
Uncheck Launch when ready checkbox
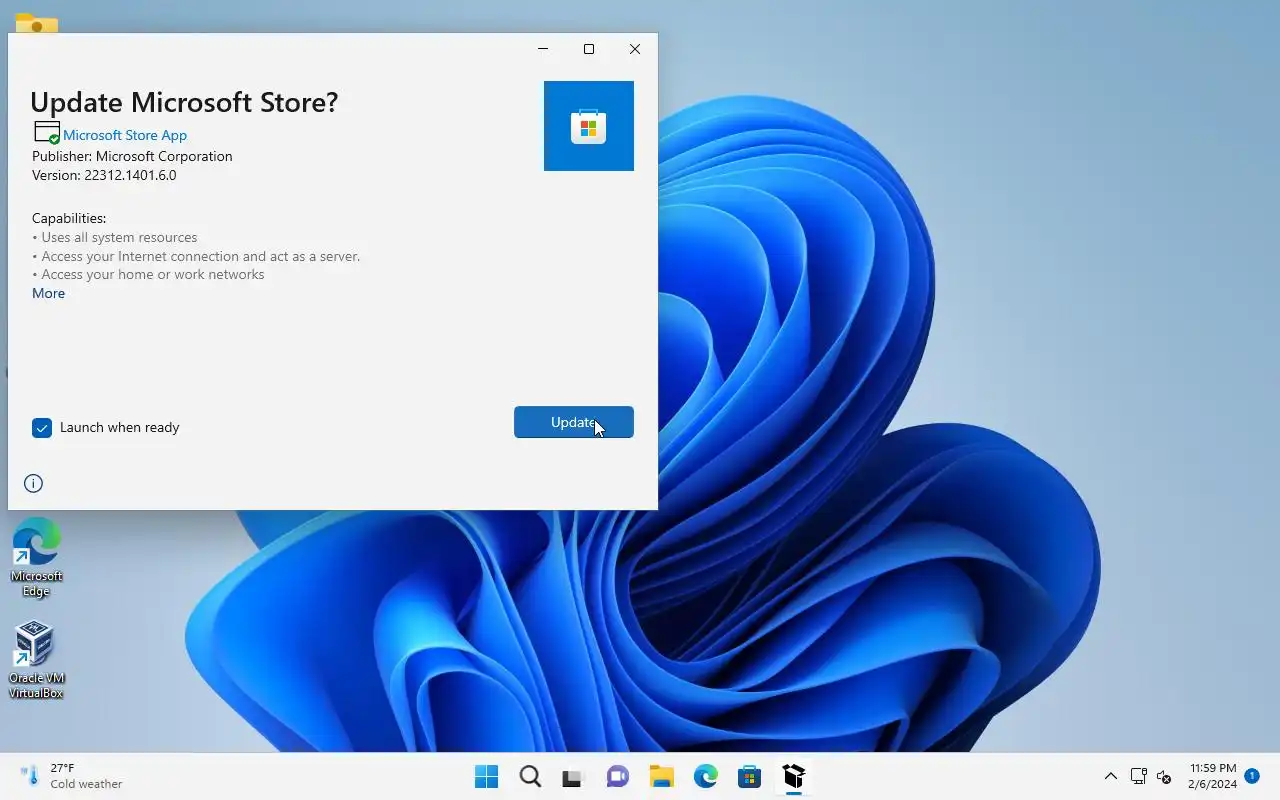42,428
